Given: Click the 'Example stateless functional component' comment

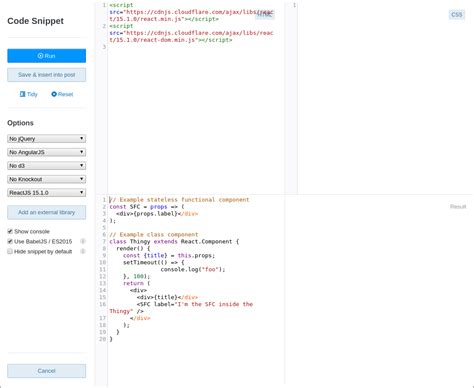Looking at the screenshot, I should coord(179,200).
